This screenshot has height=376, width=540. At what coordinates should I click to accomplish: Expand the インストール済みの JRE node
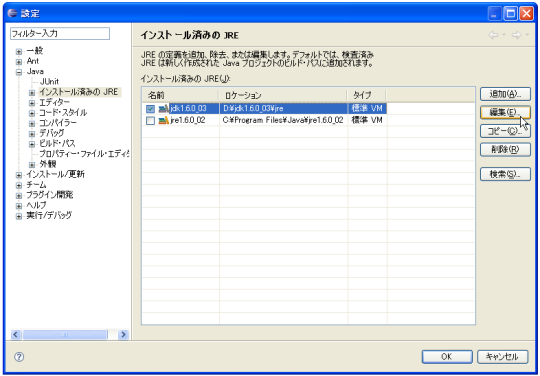coord(32,93)
